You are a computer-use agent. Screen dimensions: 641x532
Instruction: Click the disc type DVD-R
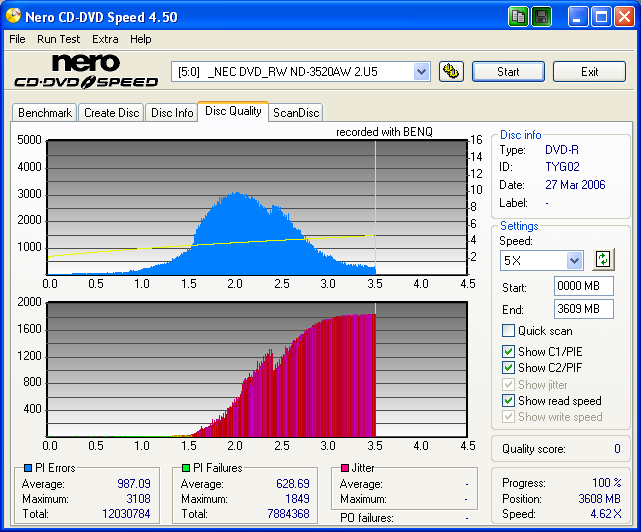pyautogui.click(x=562, y=150)
